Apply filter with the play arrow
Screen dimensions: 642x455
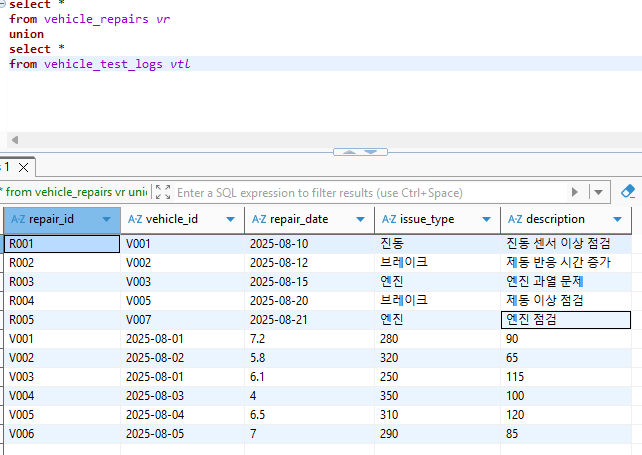pyautogui.click(x=575, y=192)
